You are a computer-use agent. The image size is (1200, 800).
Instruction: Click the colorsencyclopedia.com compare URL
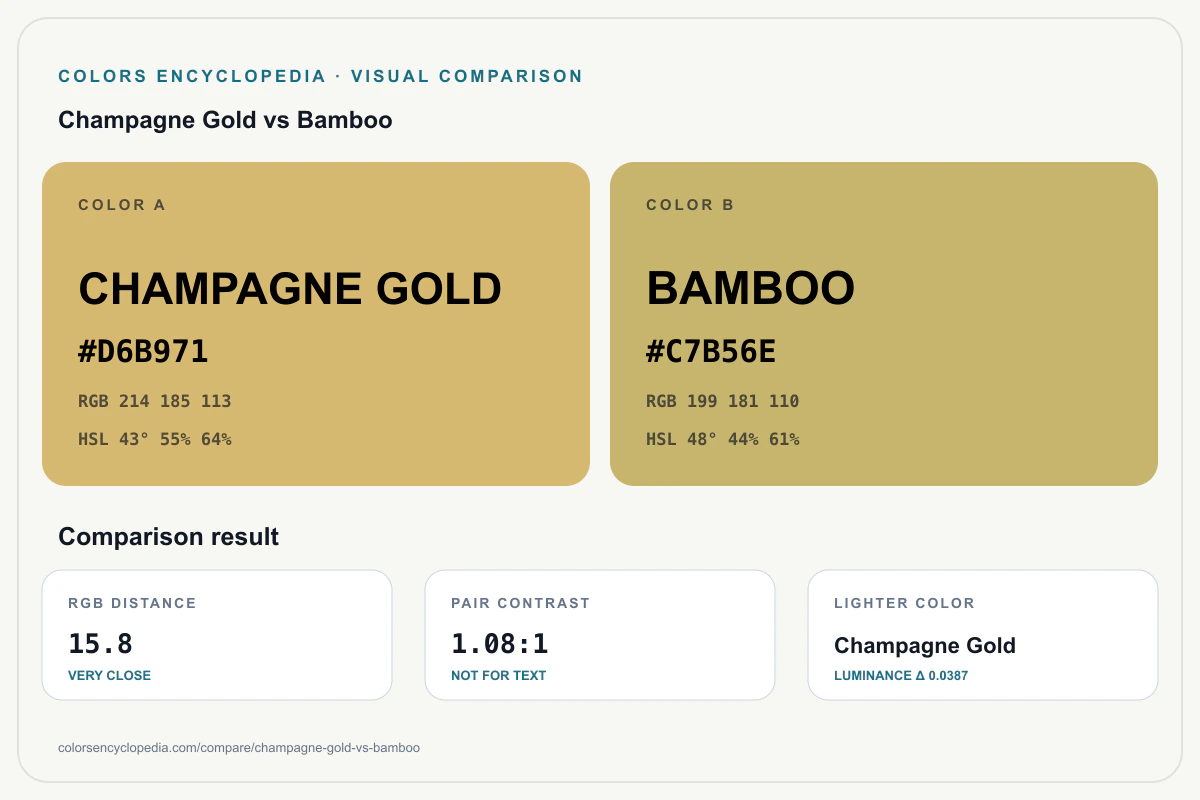tap(239, 747)
